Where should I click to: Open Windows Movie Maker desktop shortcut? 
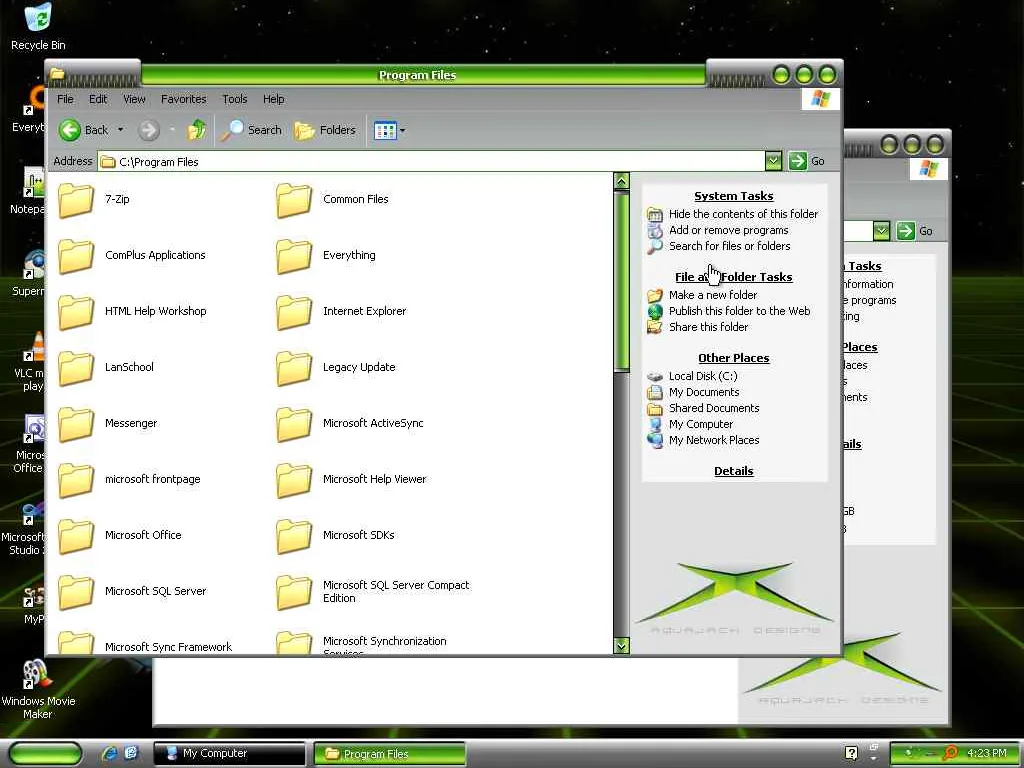(x=38, y=690)
